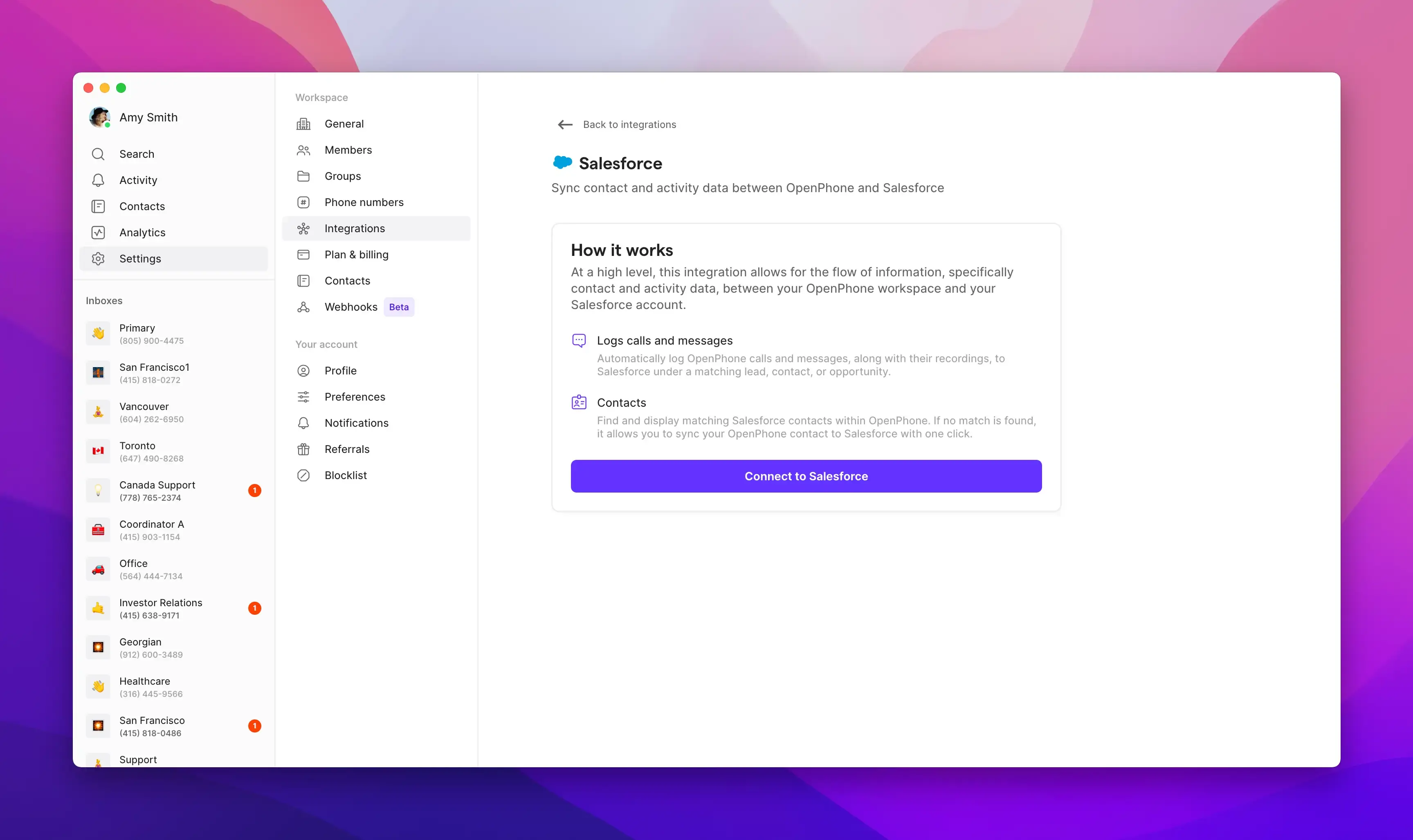Screen dimensions: 1413x840
Task: Select the Search magnifier icon in sidebar
Action: pyautogui.click(x=98, y=153)
